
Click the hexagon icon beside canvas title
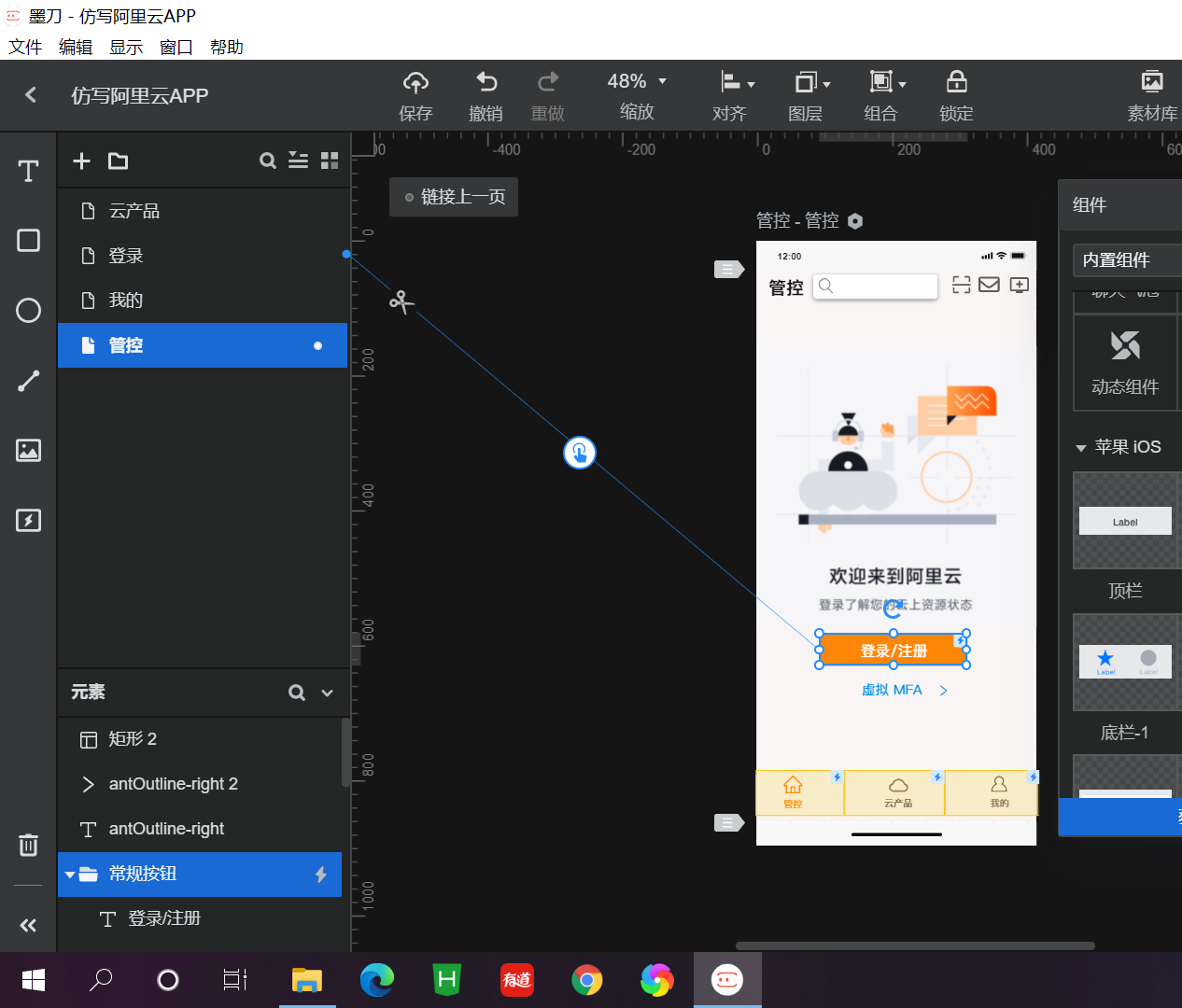point(855,221)
